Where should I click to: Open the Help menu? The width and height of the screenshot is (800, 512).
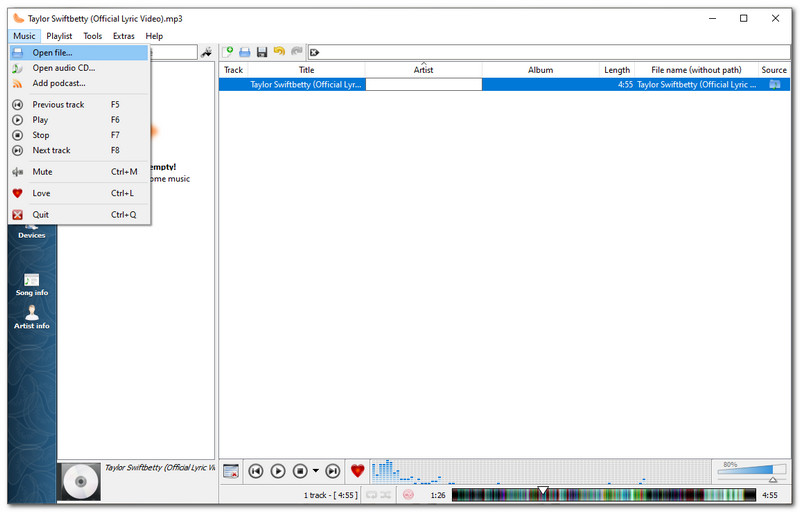pos(154,36)
